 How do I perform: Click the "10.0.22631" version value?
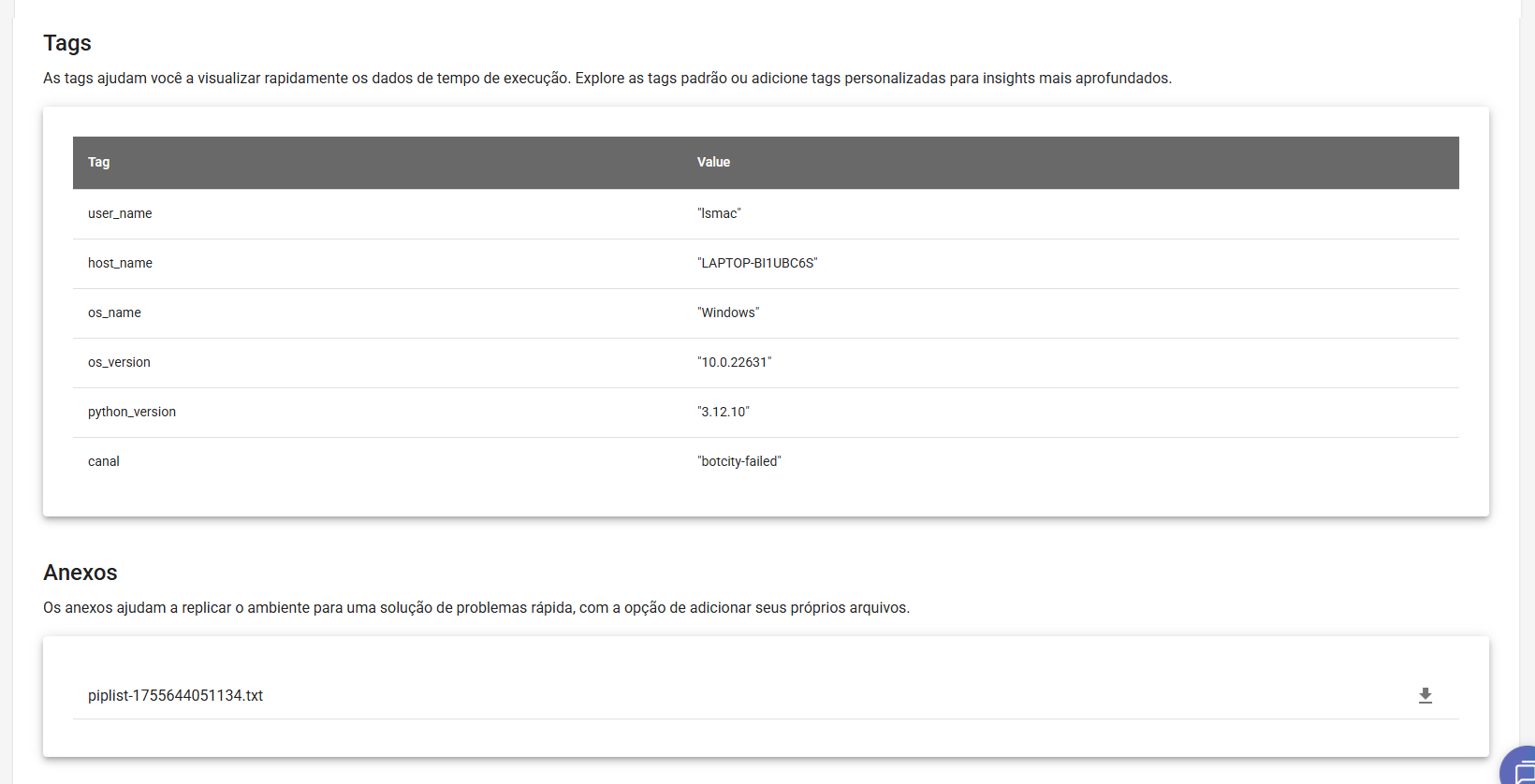point(734,362)
